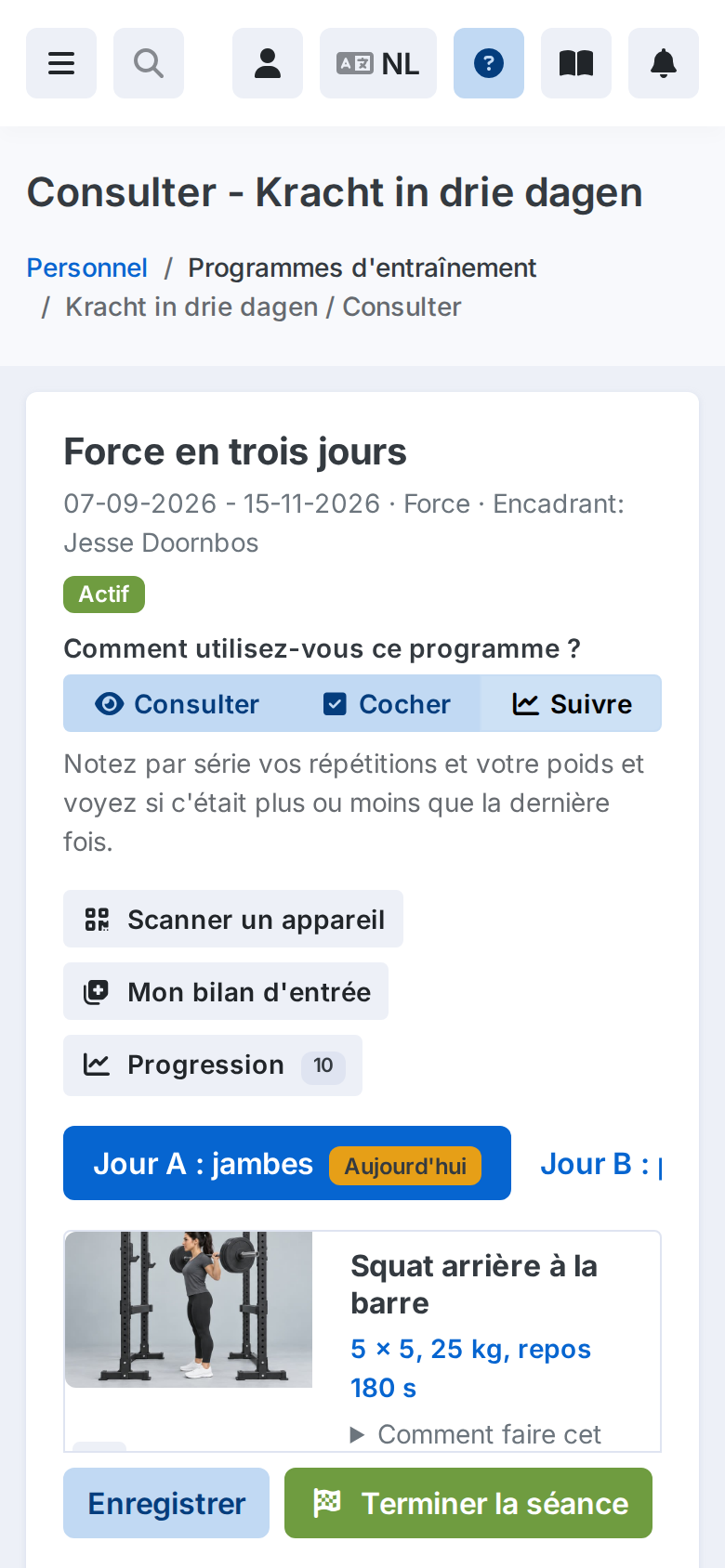
Task: Click the search magnifier icon
Action: coord(149,63)
